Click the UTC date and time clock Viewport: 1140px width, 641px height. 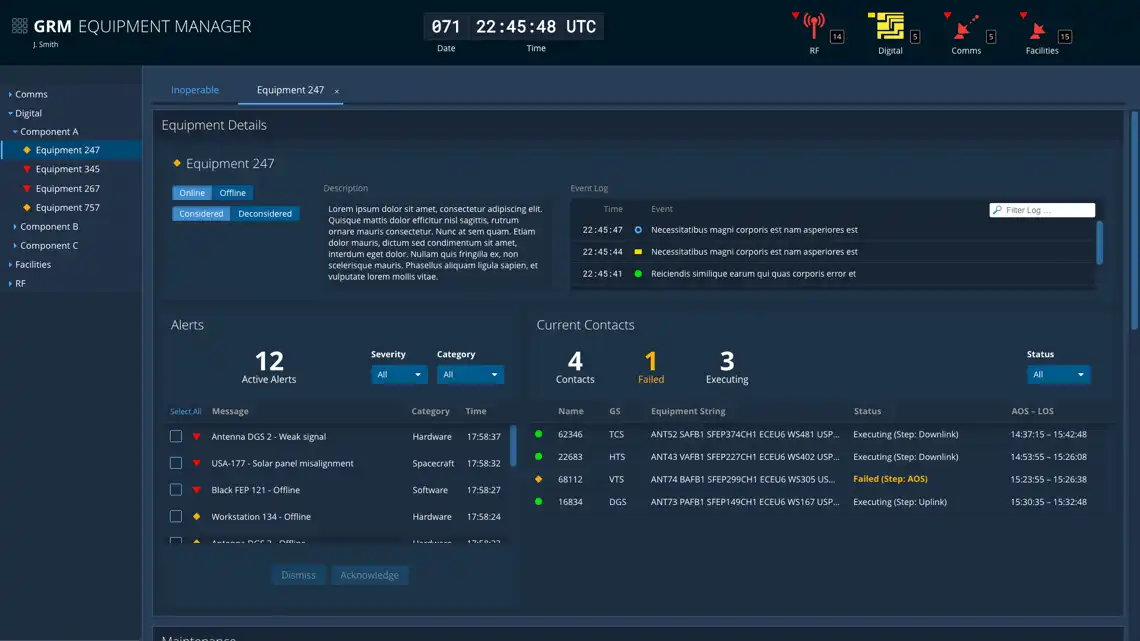(x=513, y=27)
